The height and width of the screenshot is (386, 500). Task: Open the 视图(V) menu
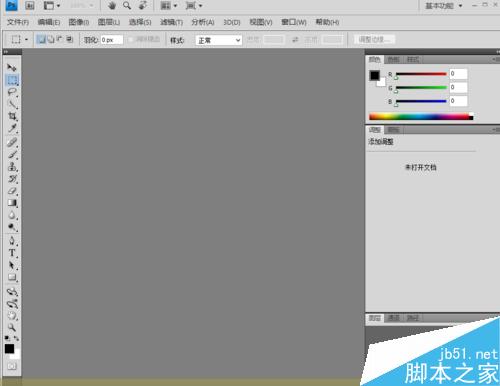click(261, 22)
